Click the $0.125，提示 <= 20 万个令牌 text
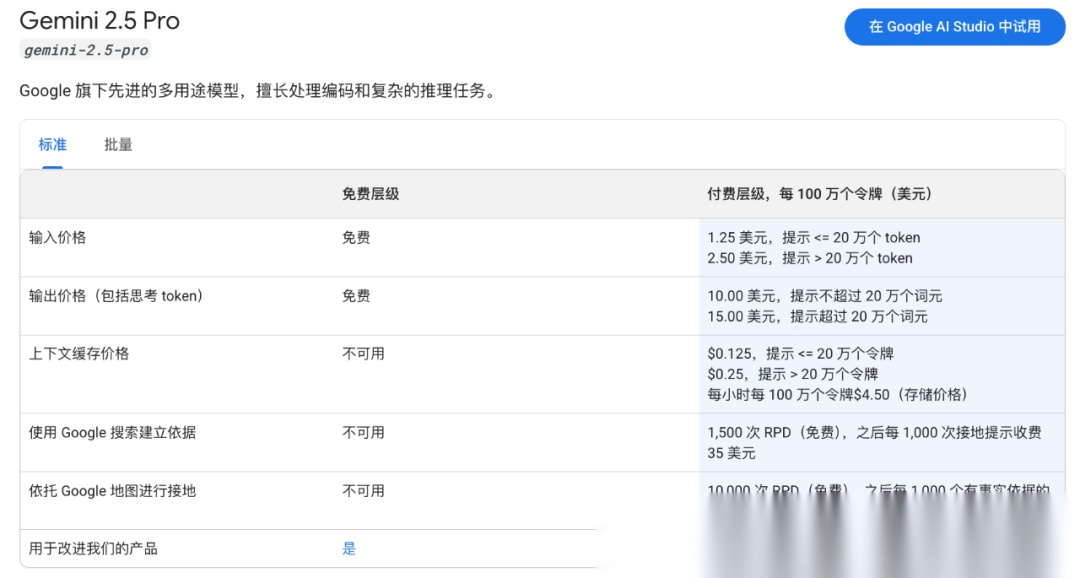Image resolution: width=1080 pixels, height=578 pixels. point(800,354)
